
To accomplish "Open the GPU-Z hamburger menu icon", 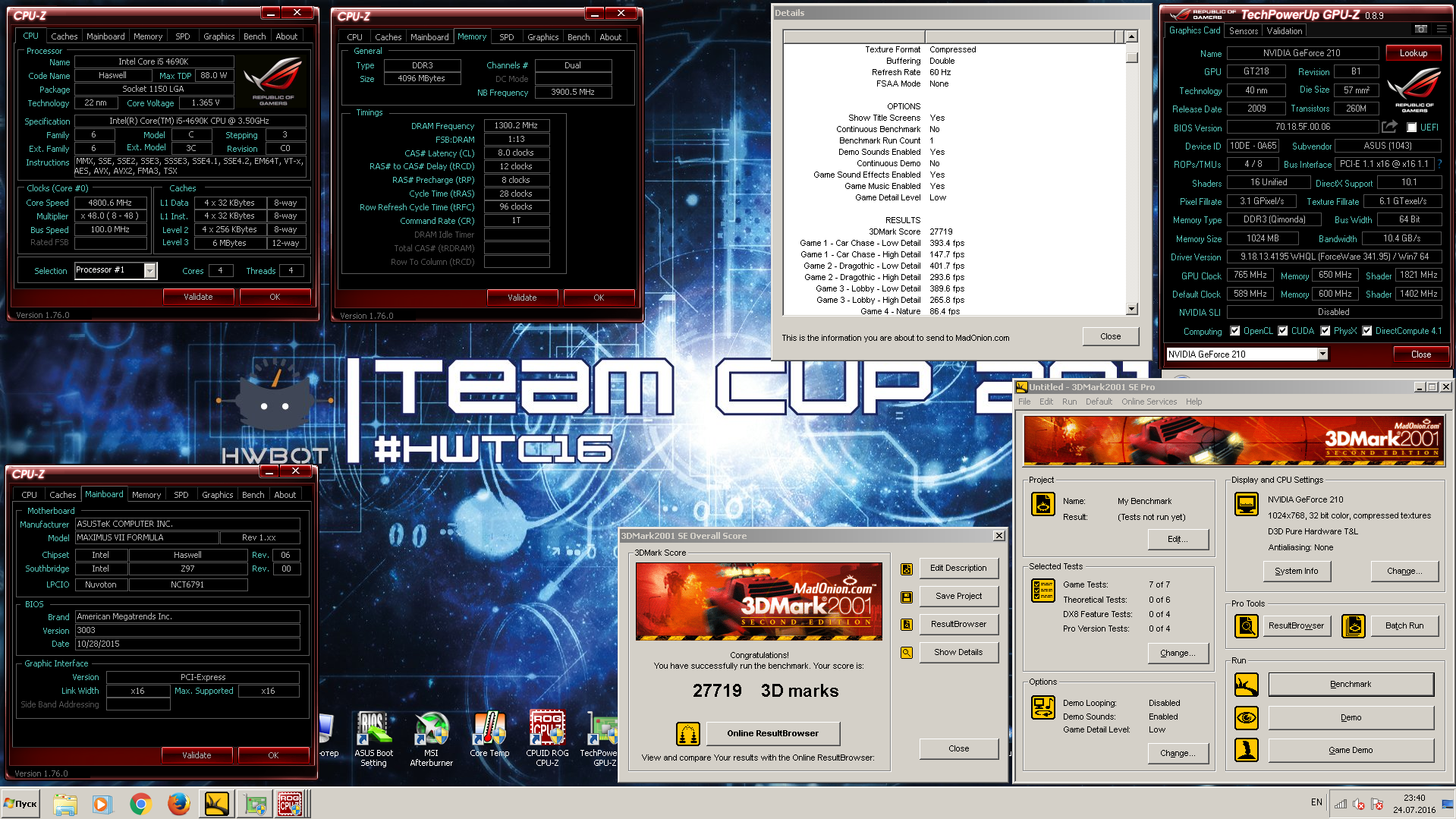I will point(1440,29).
